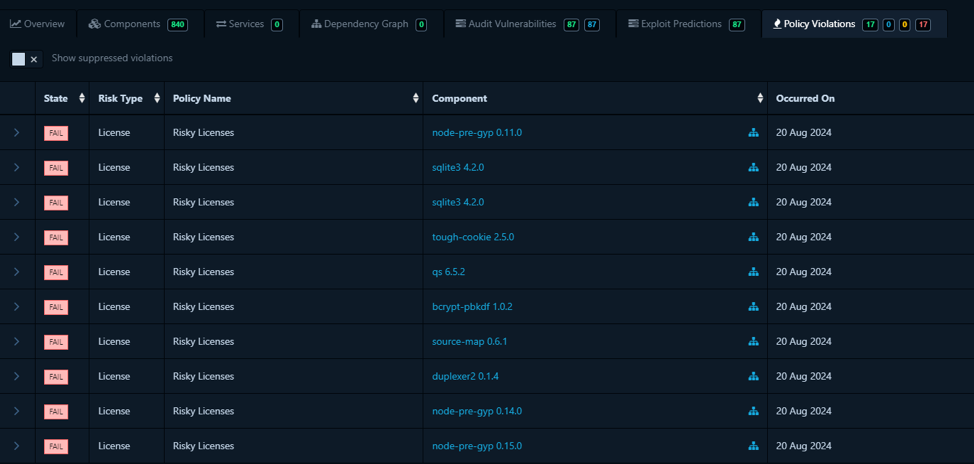The width and height of the screenshot is (974, 464).
Task: Show dependency graph for source-map 0.6.1
Action: [753, 341]
